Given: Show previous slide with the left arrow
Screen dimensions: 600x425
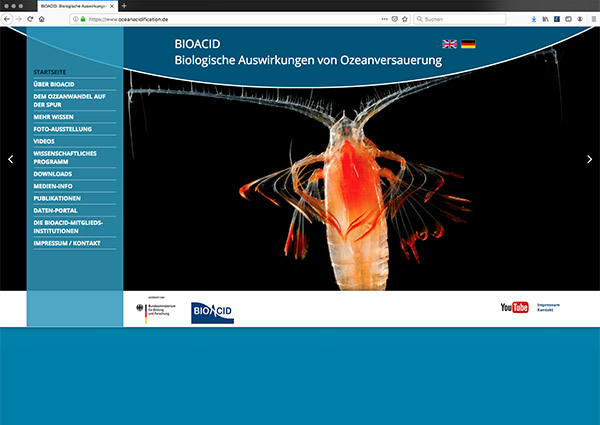Looking at the screenshot, I should 11,159.
